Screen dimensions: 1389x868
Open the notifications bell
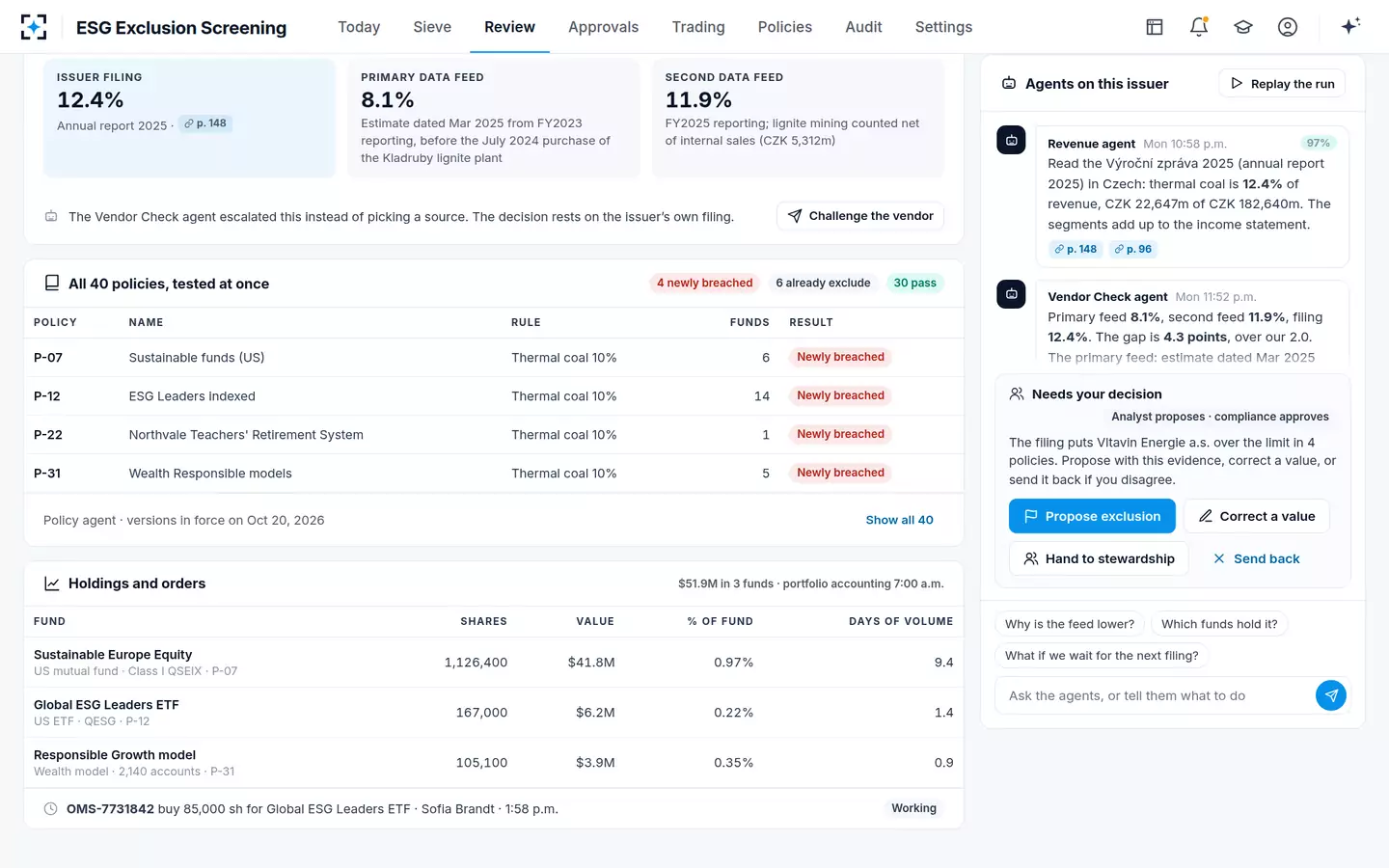1199,27
